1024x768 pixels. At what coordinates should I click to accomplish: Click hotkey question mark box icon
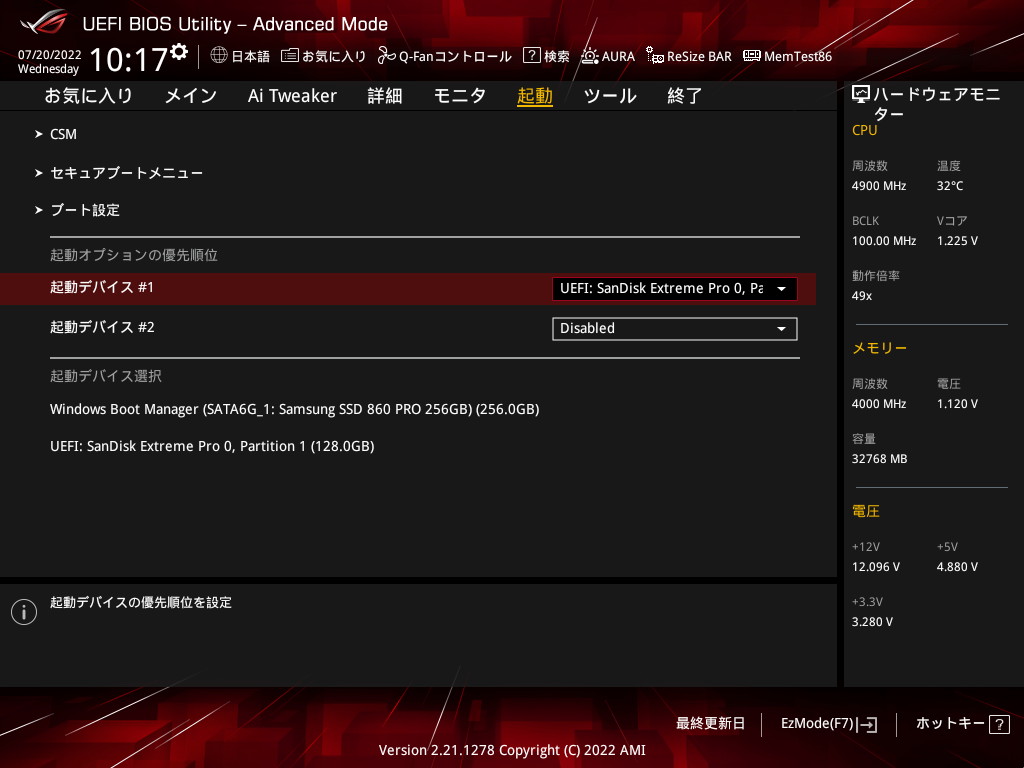pyautogui.click(x=999, y=724)
